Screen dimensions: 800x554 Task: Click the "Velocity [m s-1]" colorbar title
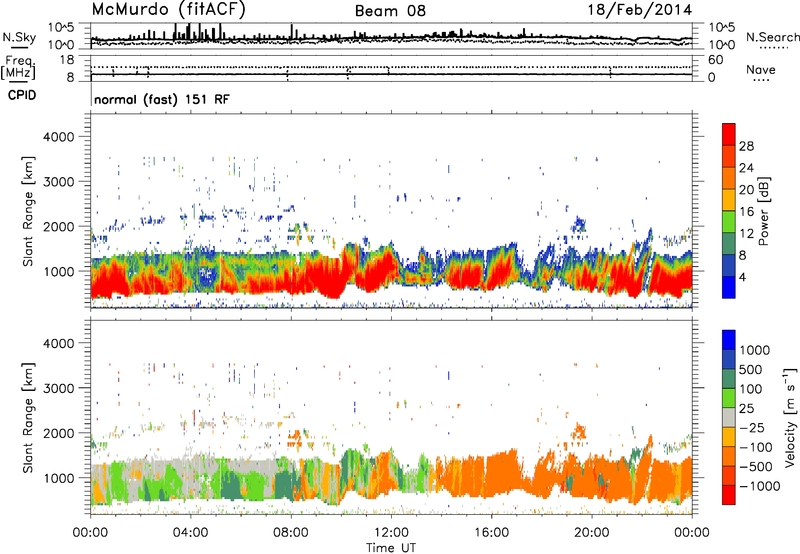(790, 417)
